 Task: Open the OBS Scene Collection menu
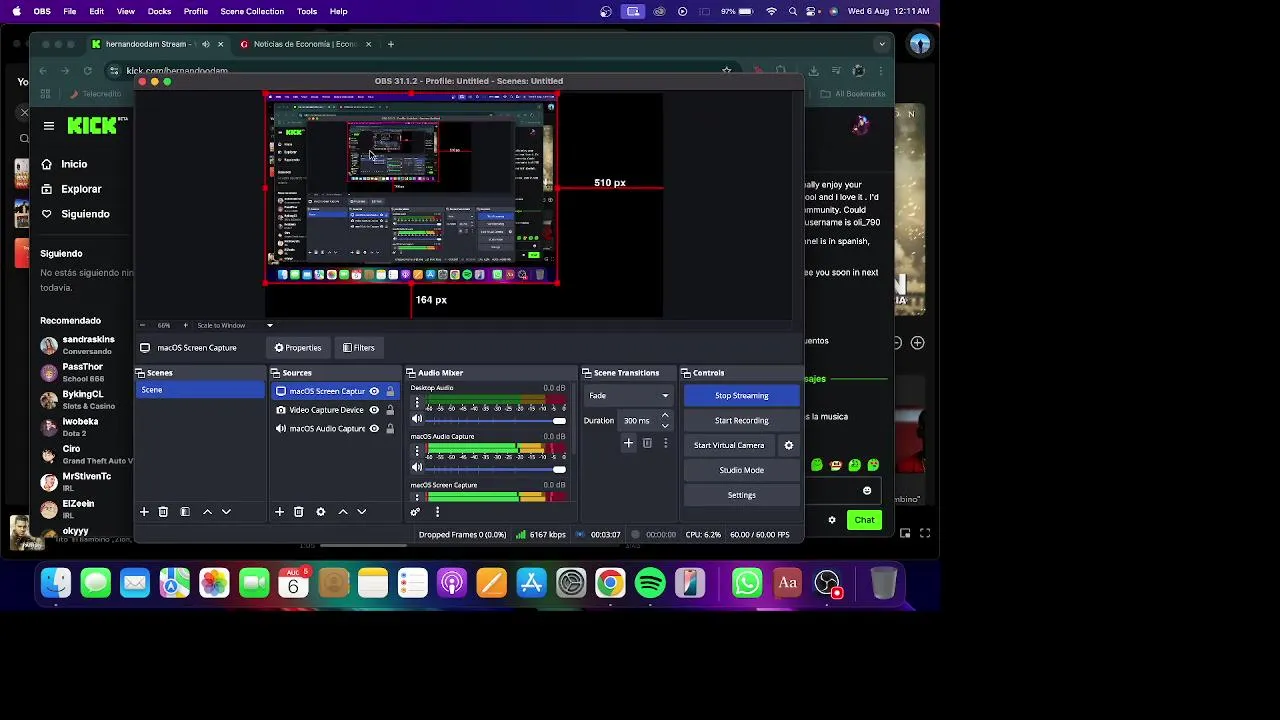252,11
